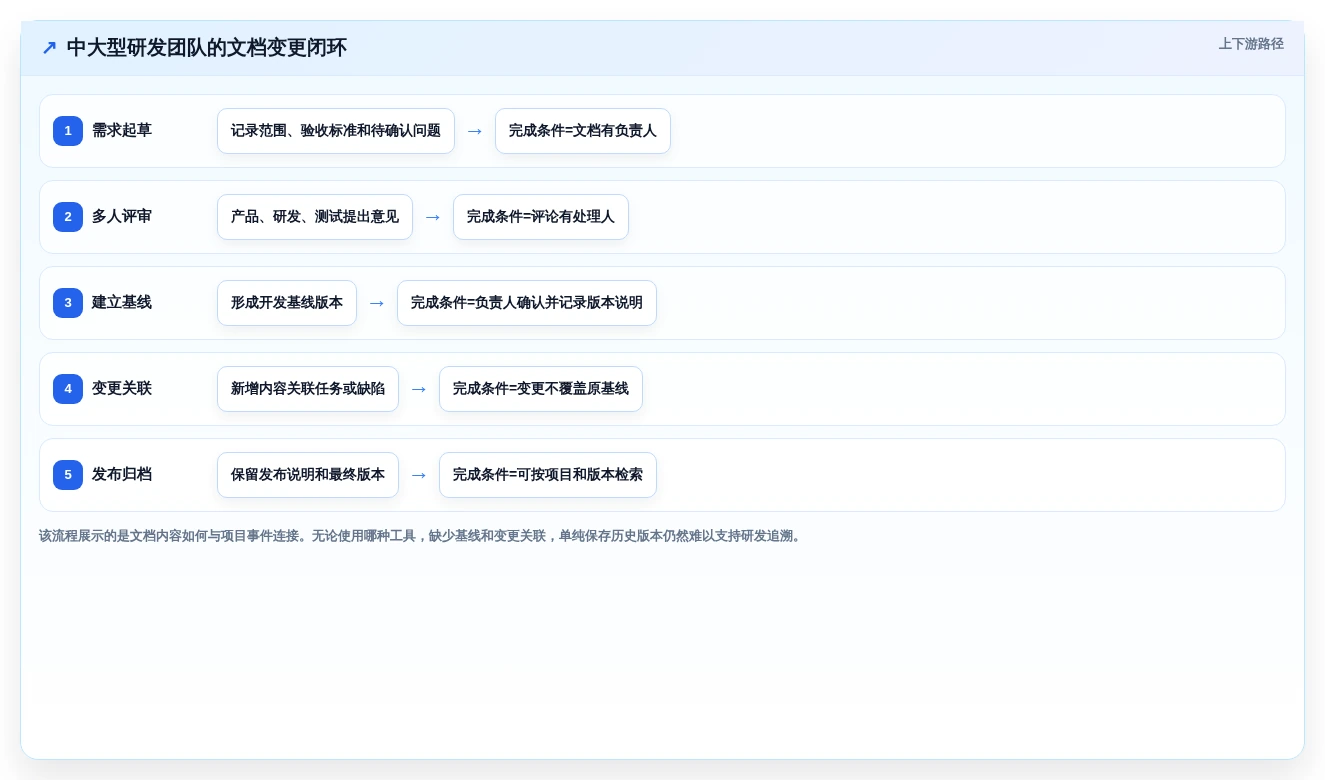Select step number 5 badge

[68, 475]
